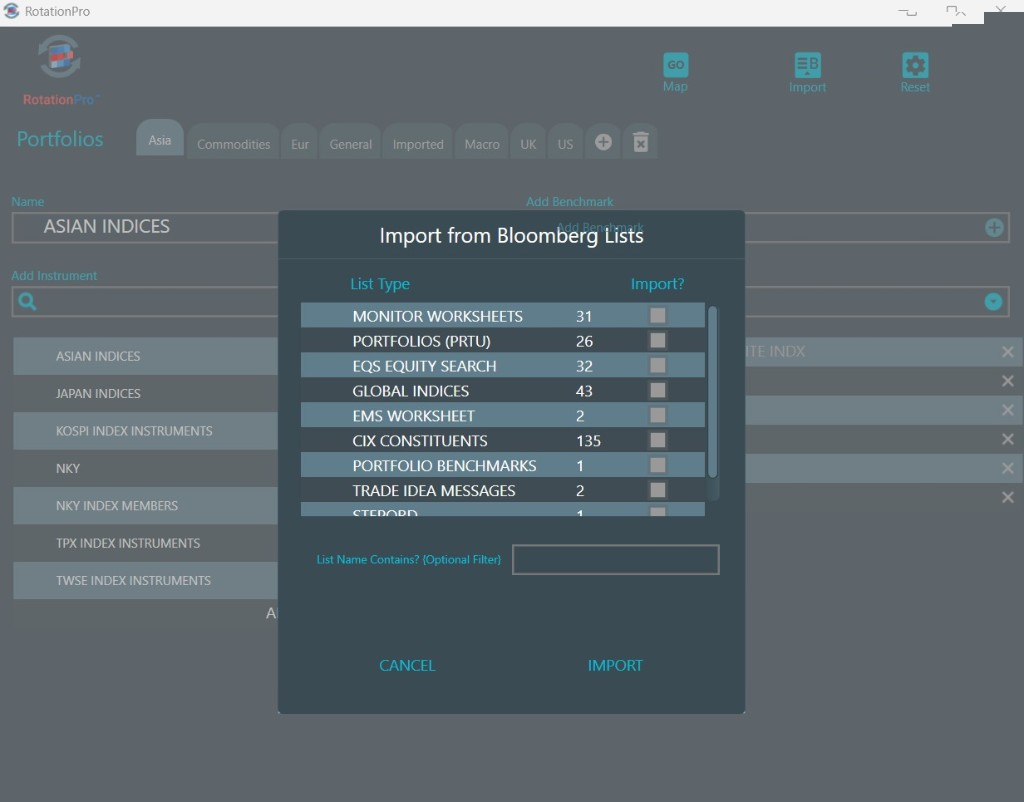Click the Reset gear icon
The width and height of the screenshot is (1024, 802).
[x=915, y=65]
